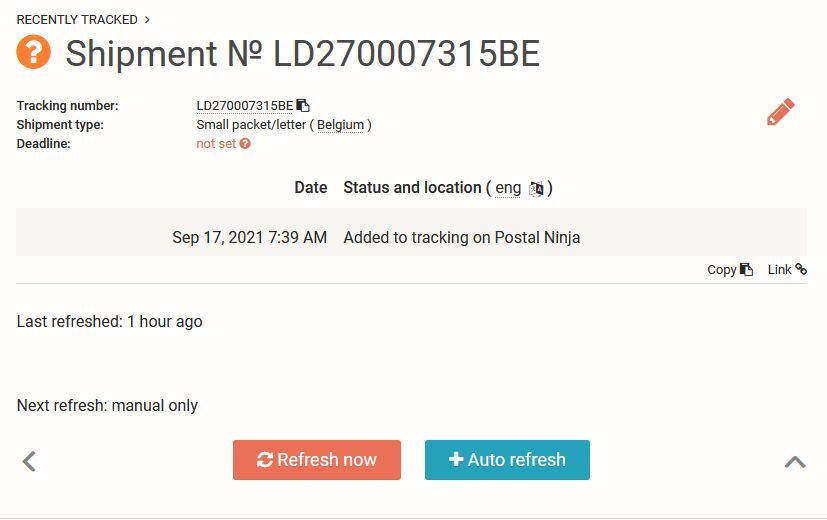Go back using the left chevron arrow
This screenshot has height=520, width=827.
[30, 461]
